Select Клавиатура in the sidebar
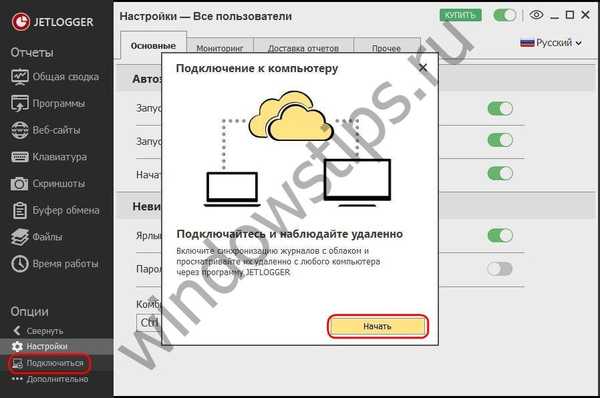Screen dimensions: 600x398 point(59,157)
